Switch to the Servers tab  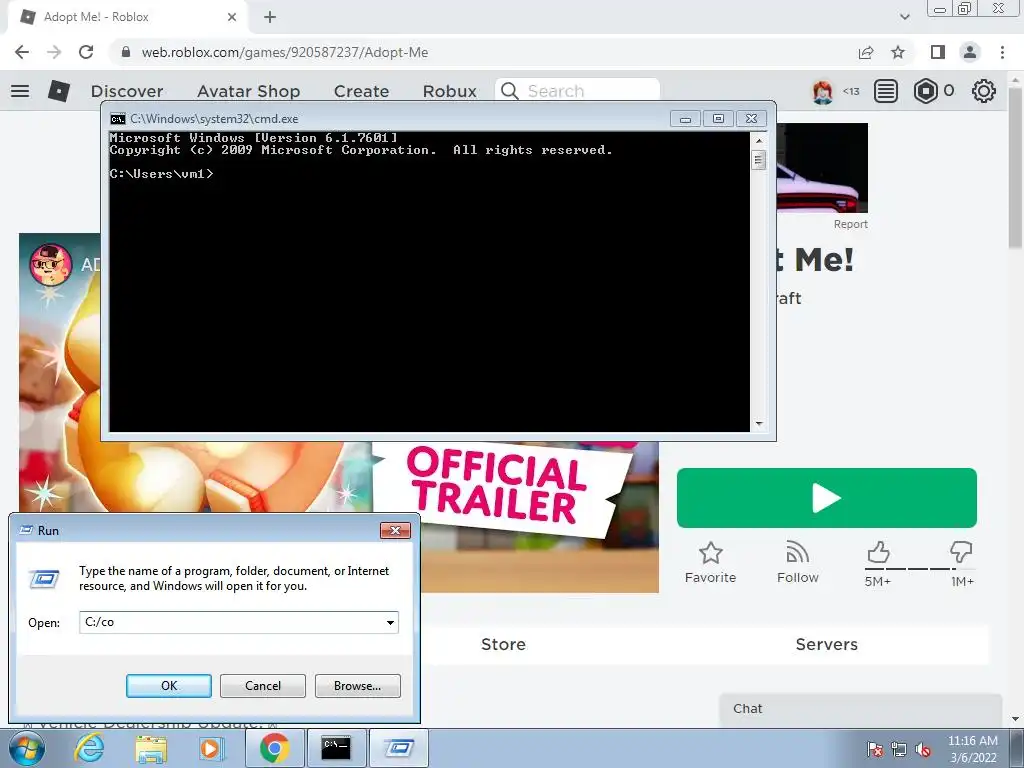(x=827, y=644)
